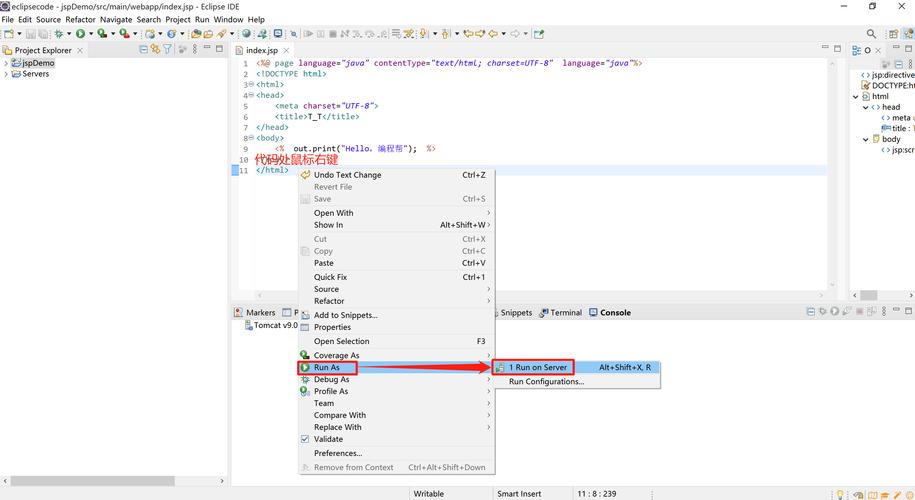915x500 pixels.
Task: Click the Open Web Browser globe icon
Action: pyautogui.click(x=247, y=34)
